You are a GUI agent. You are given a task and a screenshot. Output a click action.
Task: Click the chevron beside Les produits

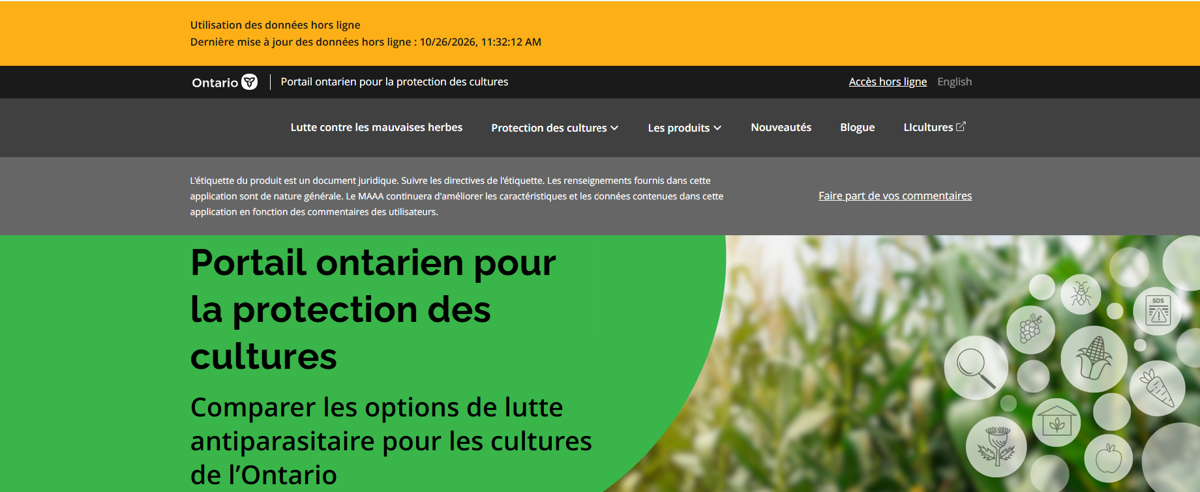tap(717, 128)
